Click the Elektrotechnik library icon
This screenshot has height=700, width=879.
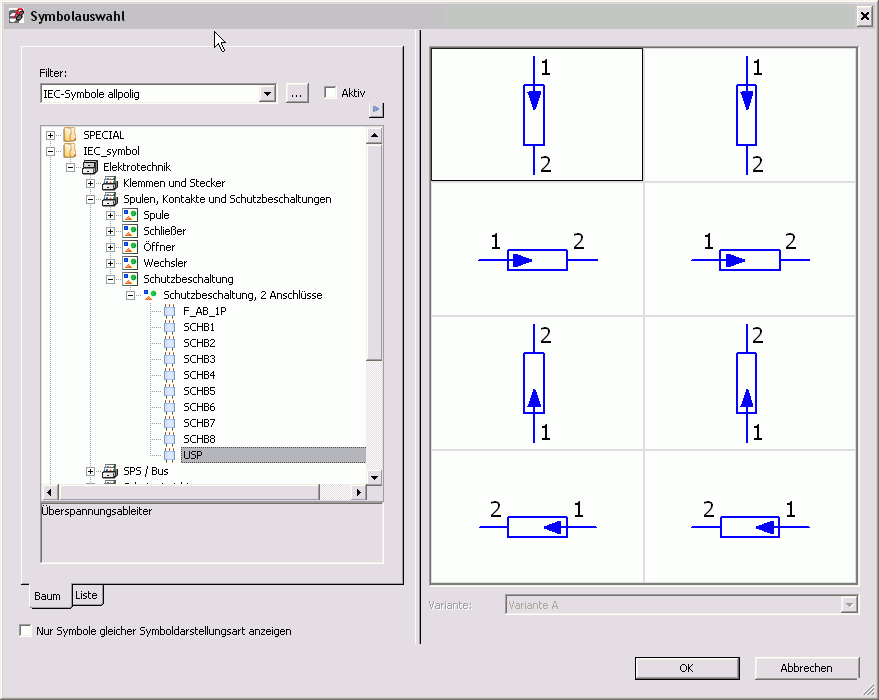(x=90, y=167)
